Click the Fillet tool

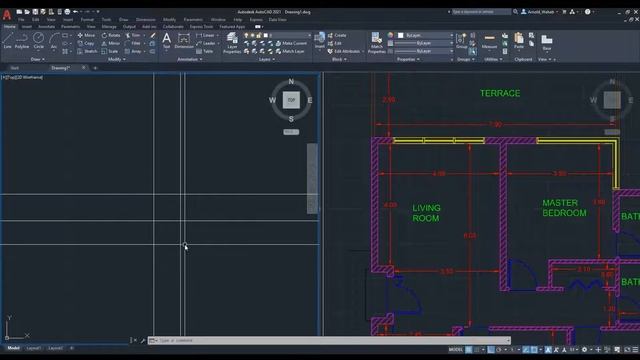pos(133,43)
